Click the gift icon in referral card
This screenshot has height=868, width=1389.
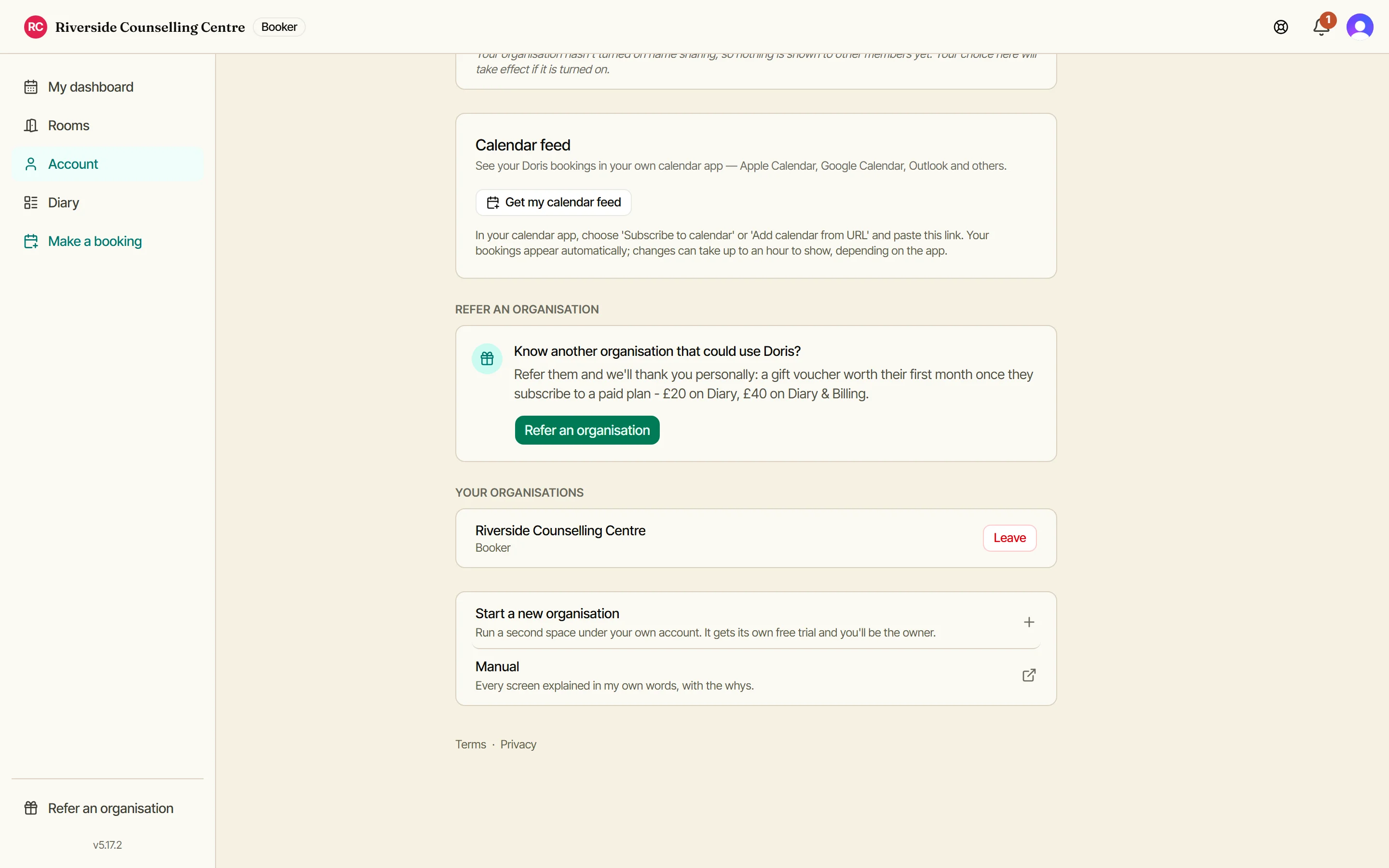click(x=487, y=359)
